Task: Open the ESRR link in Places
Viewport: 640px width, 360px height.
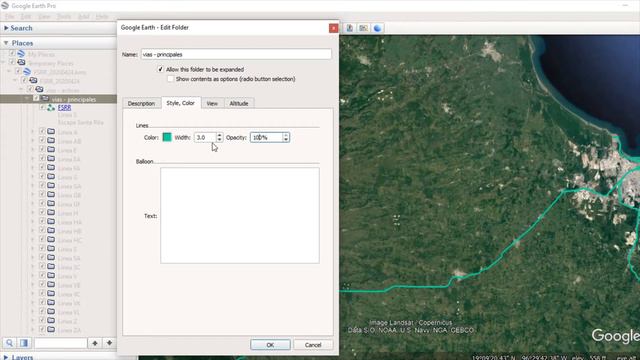Action: pos(64,108)
